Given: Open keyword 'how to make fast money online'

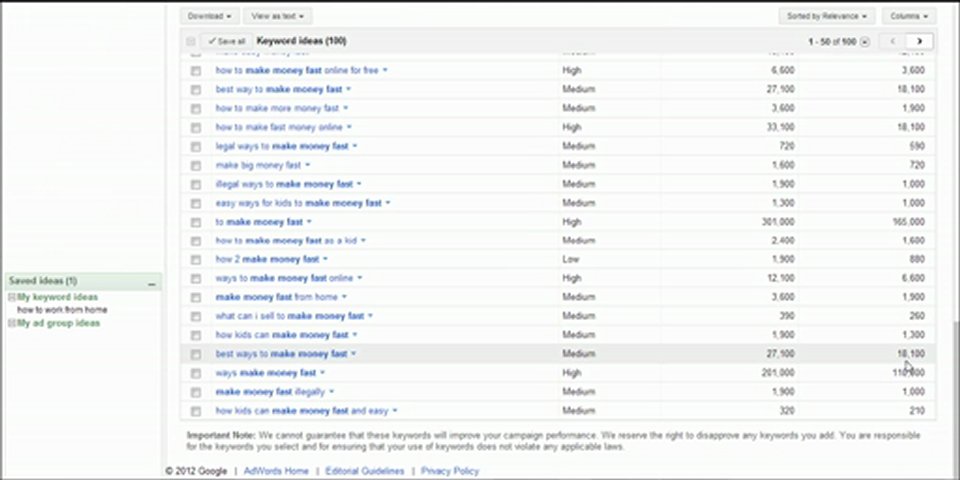Looking at the screenshot, I should point(279,127).
